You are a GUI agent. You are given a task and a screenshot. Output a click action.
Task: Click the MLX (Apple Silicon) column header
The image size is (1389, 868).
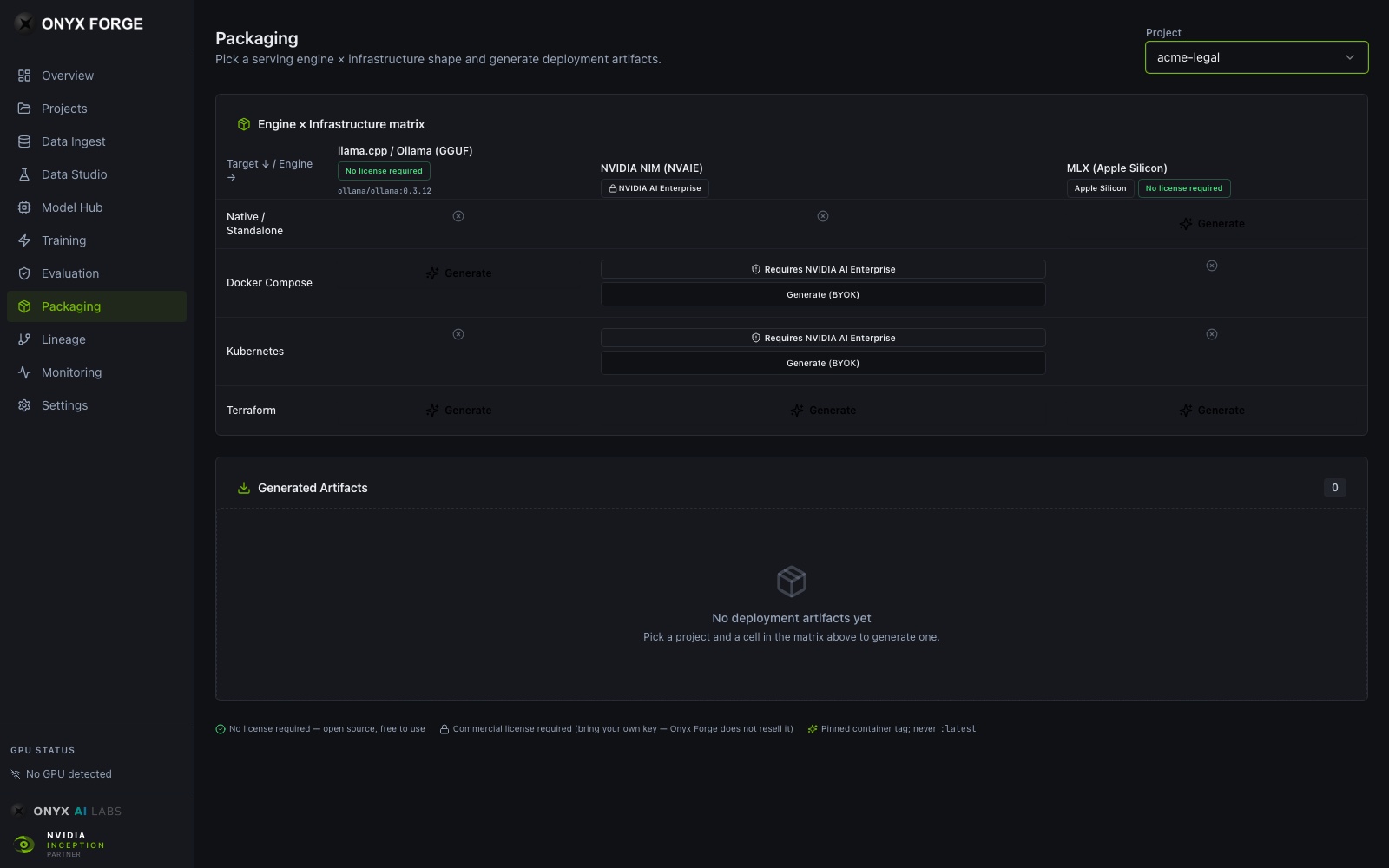pyautogui.click(x=1116, y=168)
